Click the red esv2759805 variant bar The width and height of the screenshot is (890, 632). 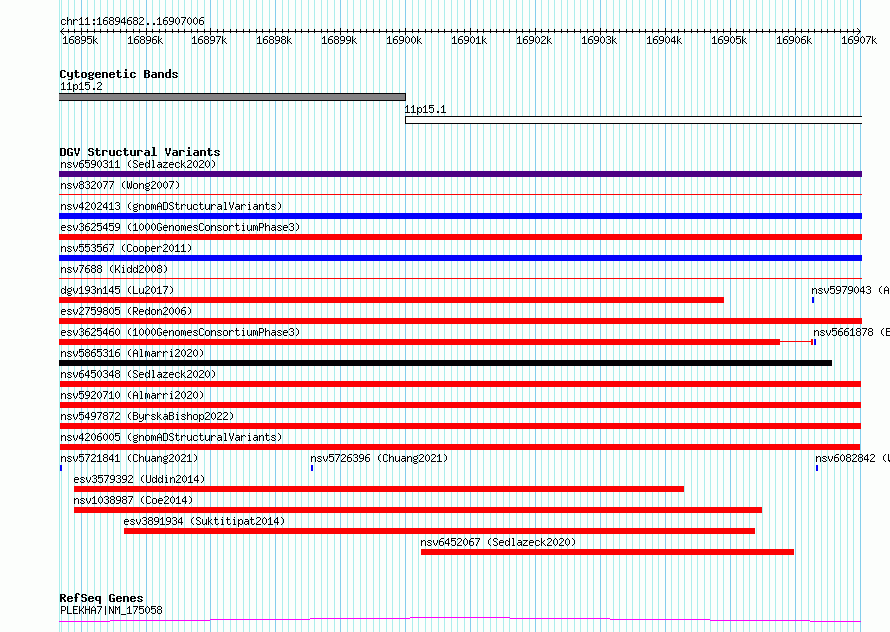pos(460,321)
